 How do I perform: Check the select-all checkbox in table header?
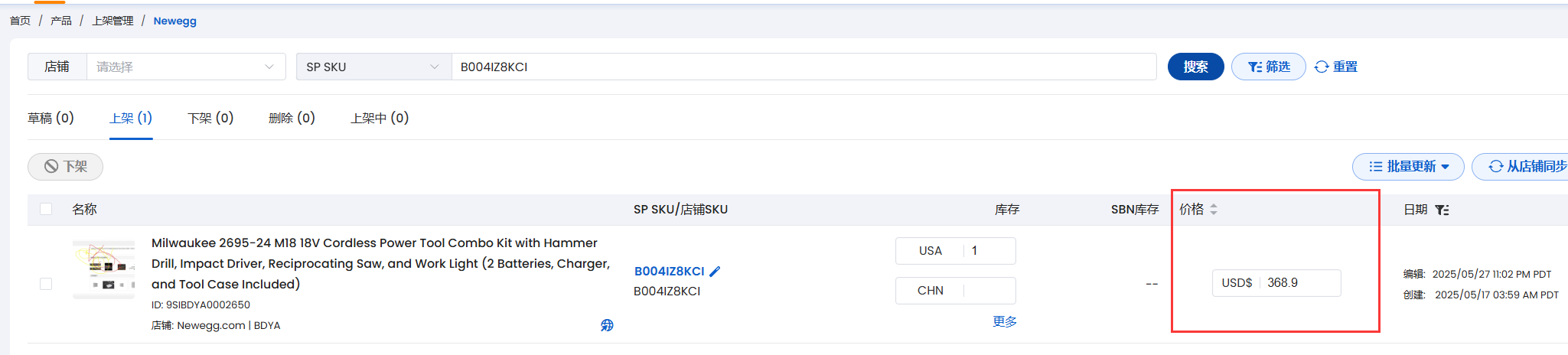(x=46, y=210)
